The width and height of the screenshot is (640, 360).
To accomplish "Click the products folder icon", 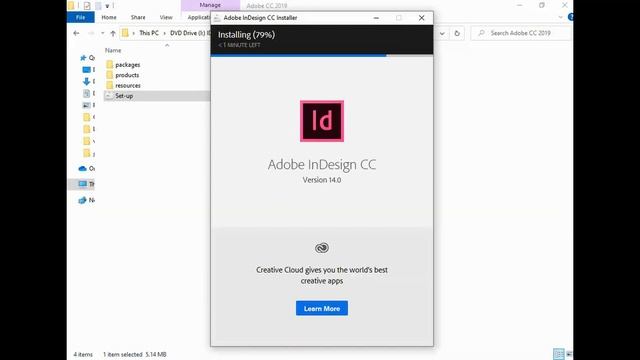I will pyautogui.click(x=109, y=75).
